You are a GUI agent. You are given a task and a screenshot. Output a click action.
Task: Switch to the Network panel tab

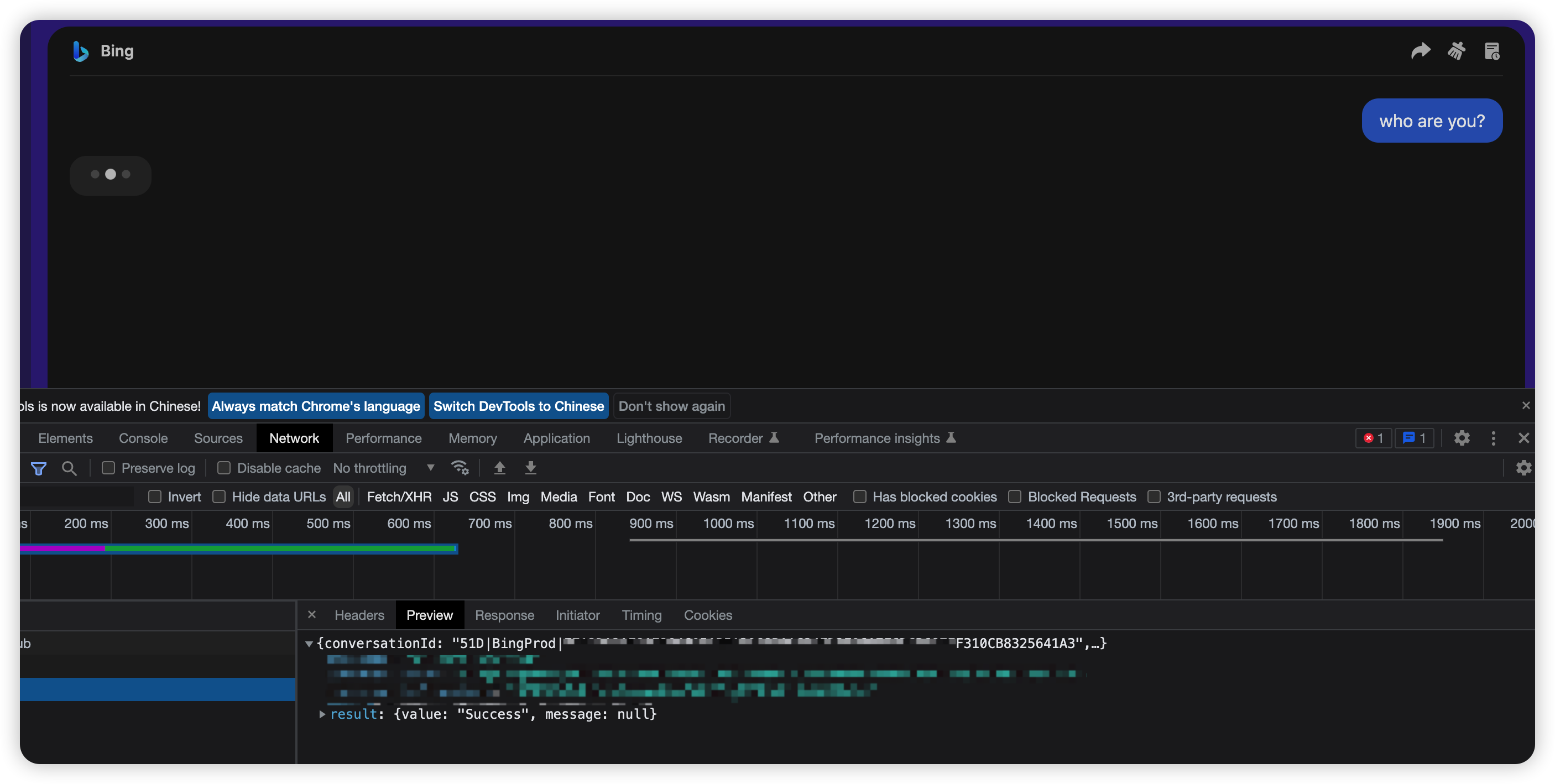click(294, 438)
